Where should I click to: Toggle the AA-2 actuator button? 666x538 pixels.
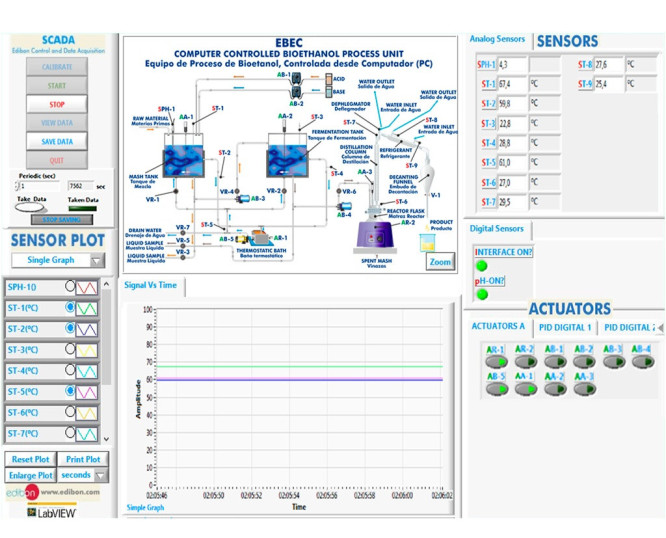click(x=555, y=389)
